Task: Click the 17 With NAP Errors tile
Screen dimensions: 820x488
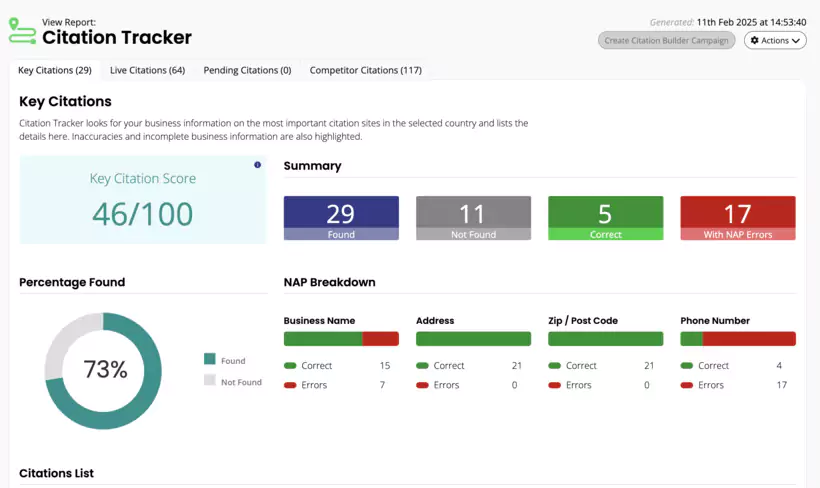Action: [x=738, y=218]
